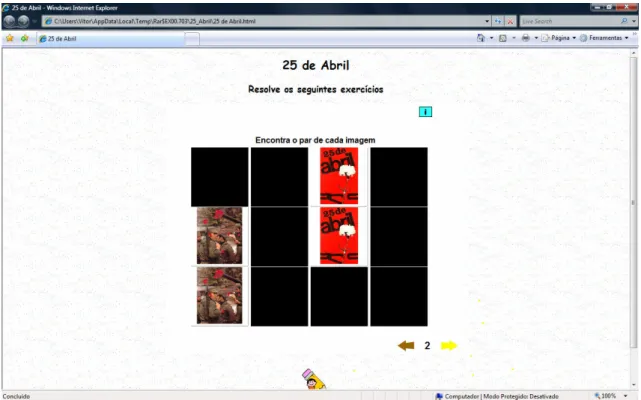Flip the black card in bottom-right corner

point(399,297)
